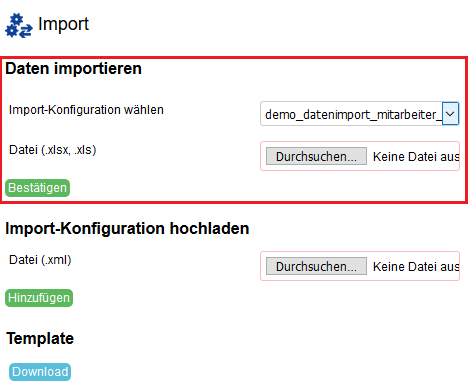Open the Import-Konfiguration wählen dropdown arrow
The height and width of the screenshot is (390, 471).
450,114
